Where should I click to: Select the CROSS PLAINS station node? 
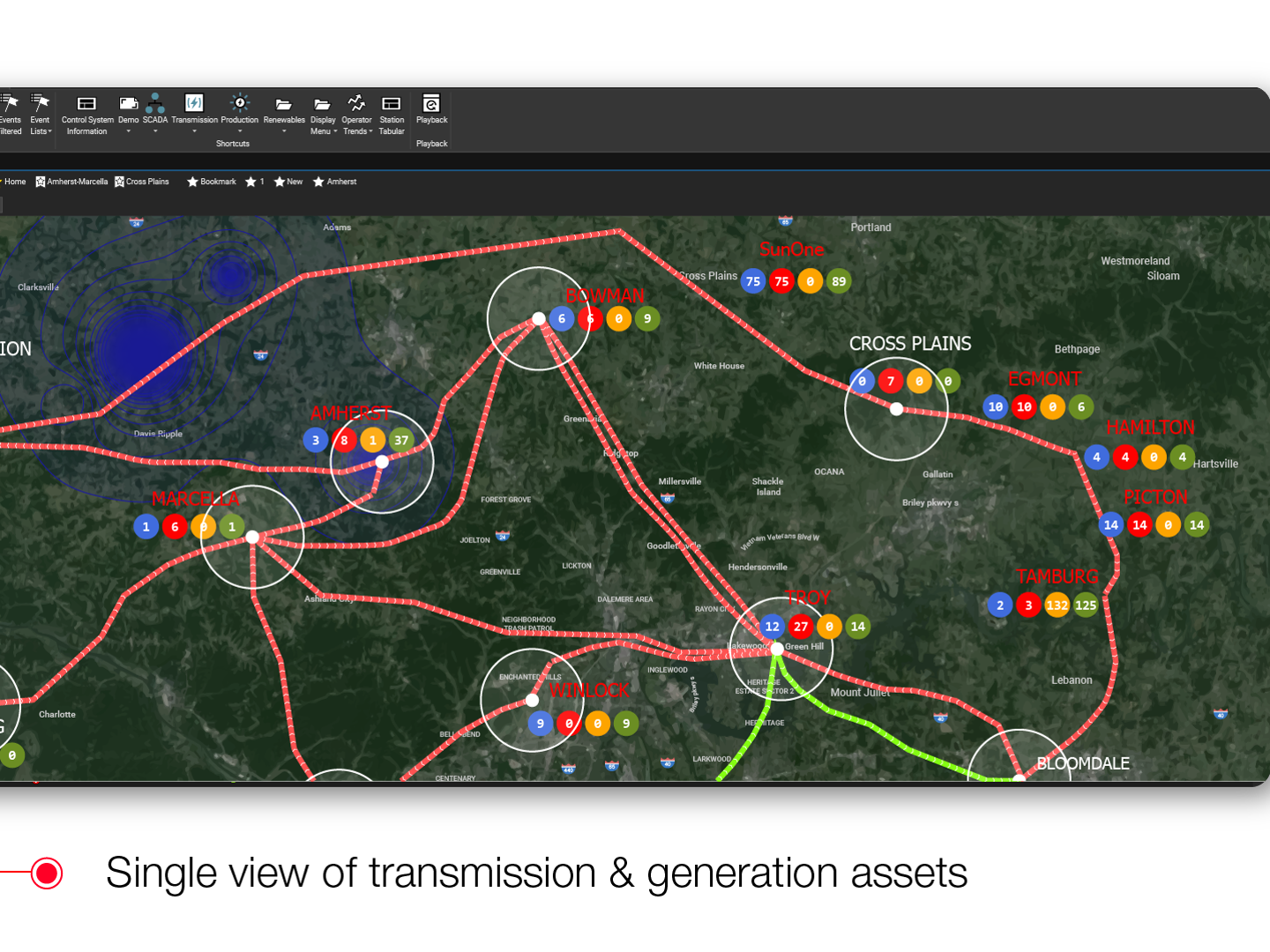[x=896, y=409]
